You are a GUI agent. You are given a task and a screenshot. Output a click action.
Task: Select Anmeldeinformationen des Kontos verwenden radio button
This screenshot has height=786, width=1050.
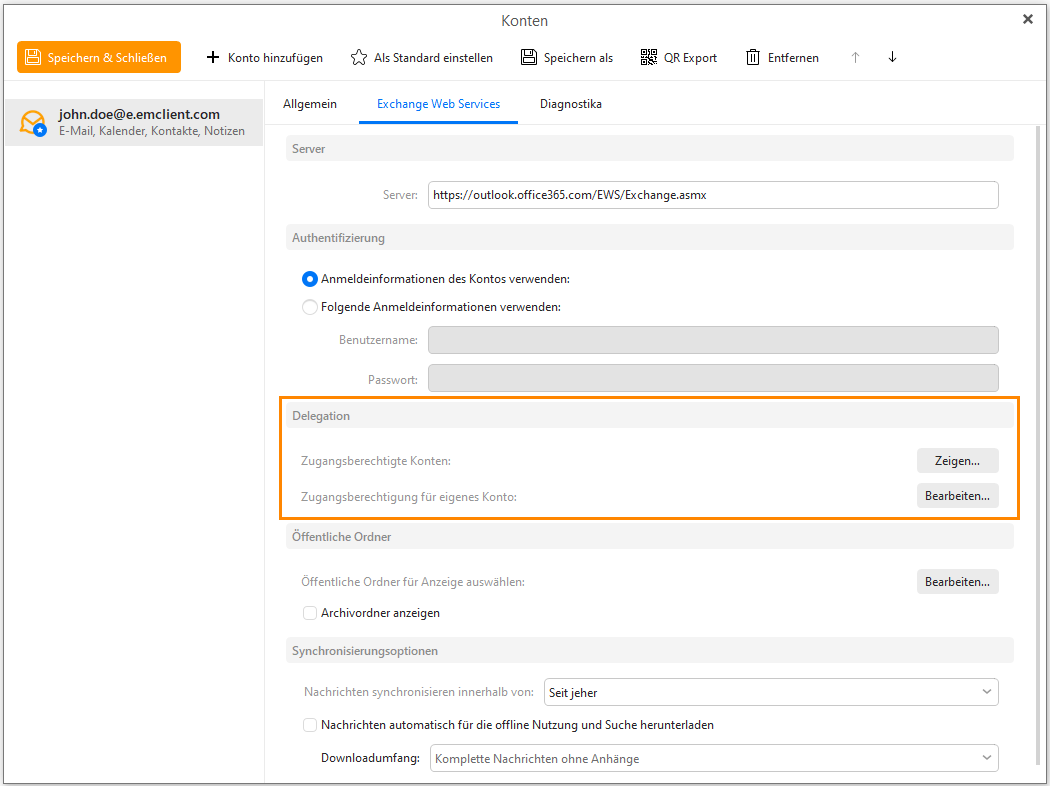pyautogui.click(x=310, y=279)
